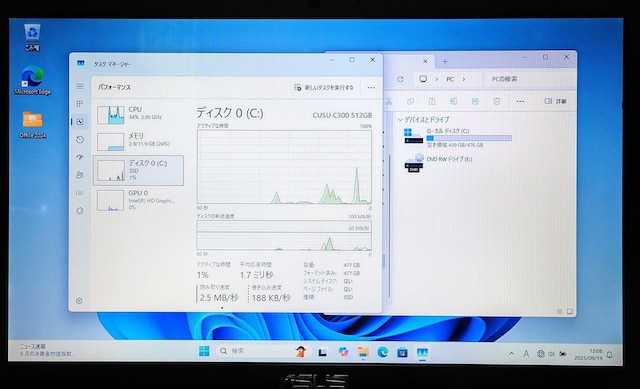The width and height of the screenshot is (640, 389).
Task: Click 新しいタスクを実行する button in Task Manager
Action: [324, 87]
